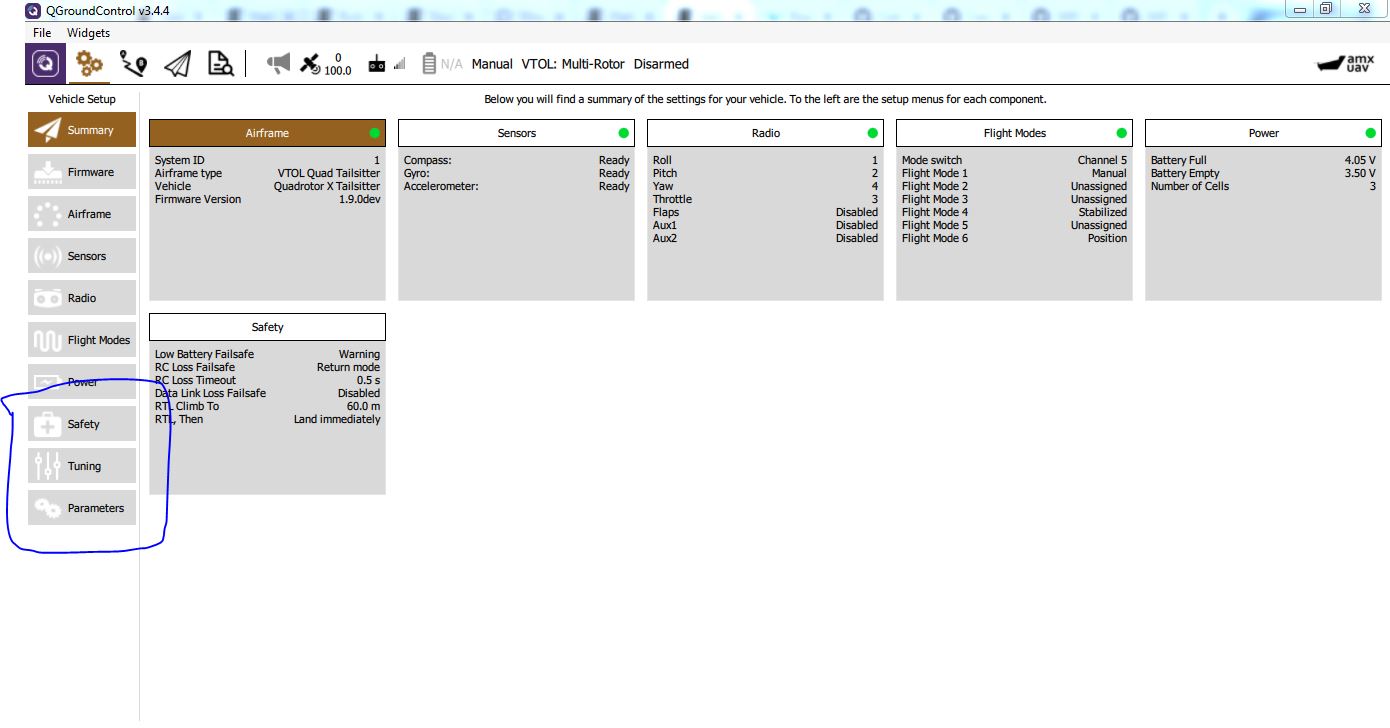The width and height of the screenshot is (1390, 728).
Task: Click the Airframe summary card header
Action: 267,133
